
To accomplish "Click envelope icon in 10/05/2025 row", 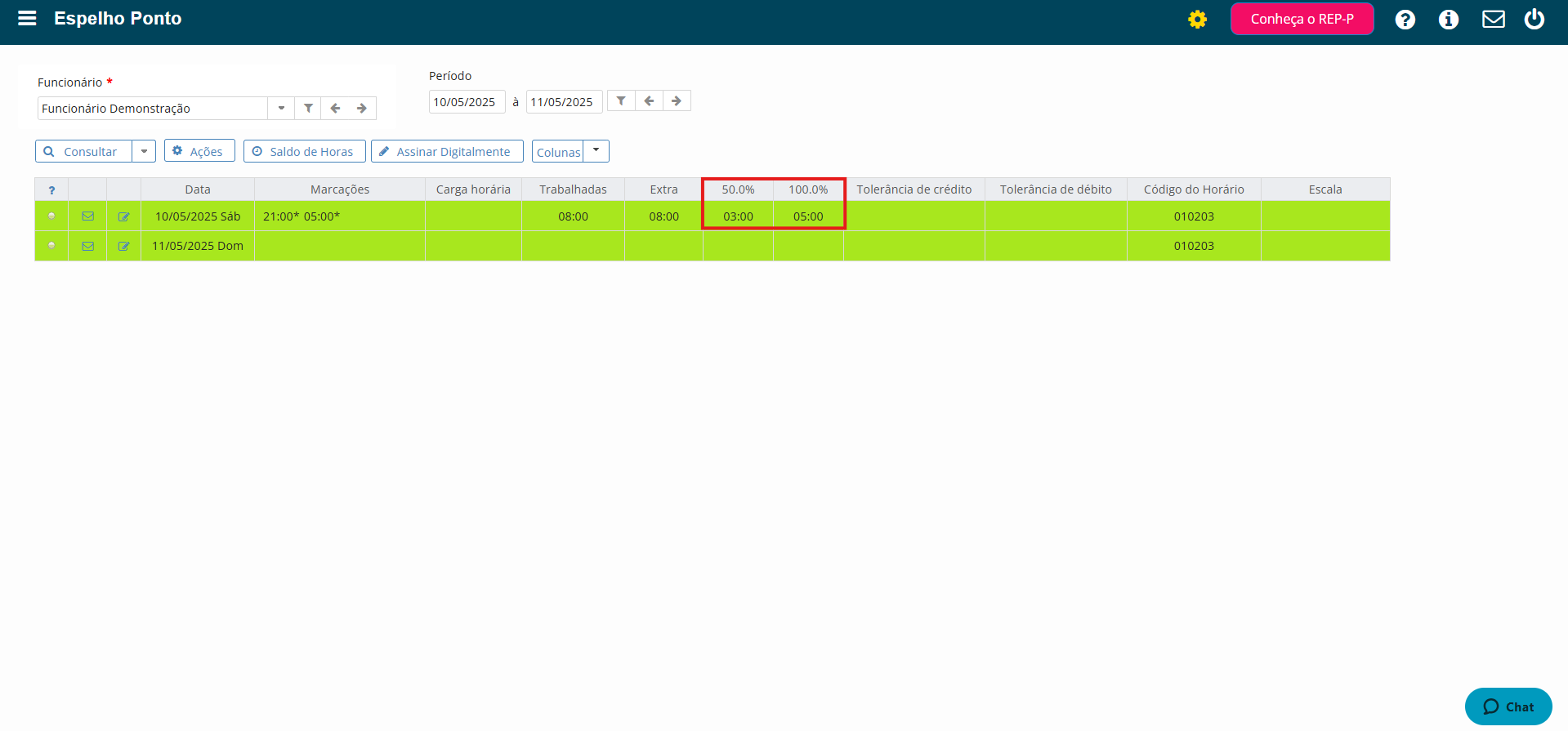I will (87, 216).
